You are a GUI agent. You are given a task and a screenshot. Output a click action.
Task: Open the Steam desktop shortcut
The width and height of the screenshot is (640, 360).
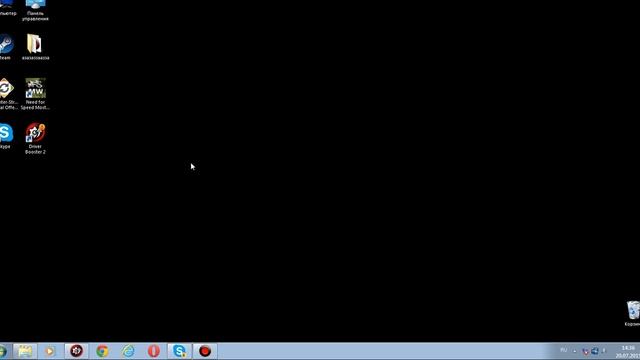[5, 47]
